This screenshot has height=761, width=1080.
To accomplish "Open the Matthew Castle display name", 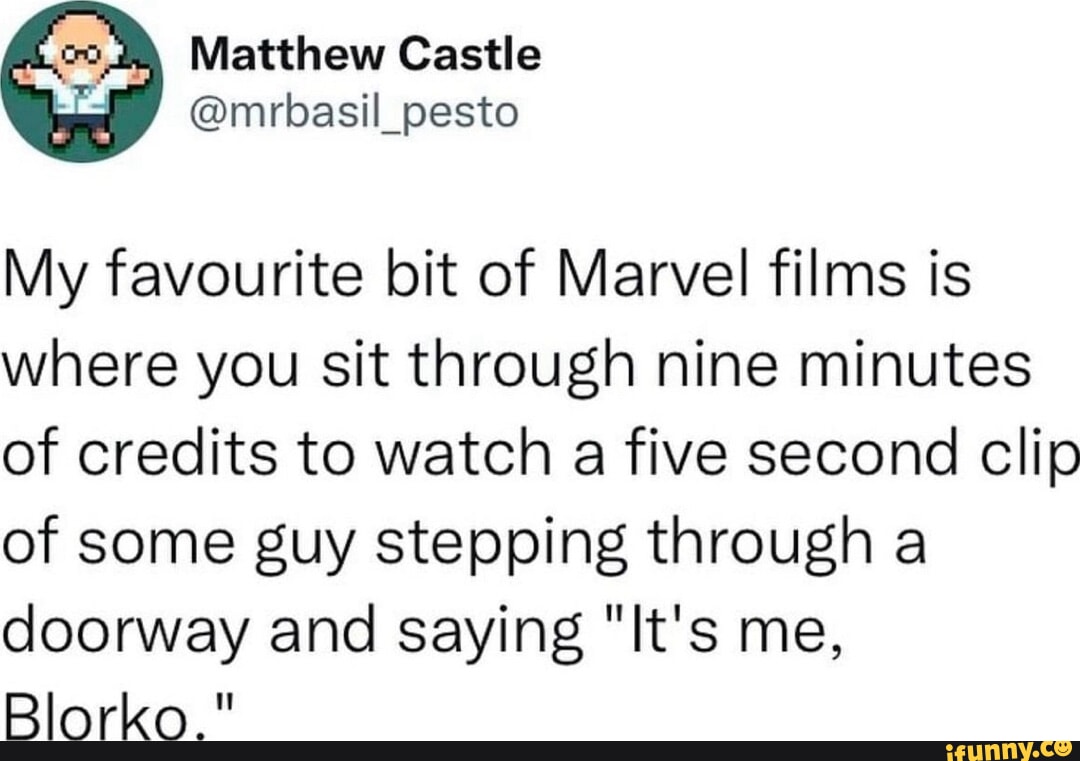I will point(365,56).
